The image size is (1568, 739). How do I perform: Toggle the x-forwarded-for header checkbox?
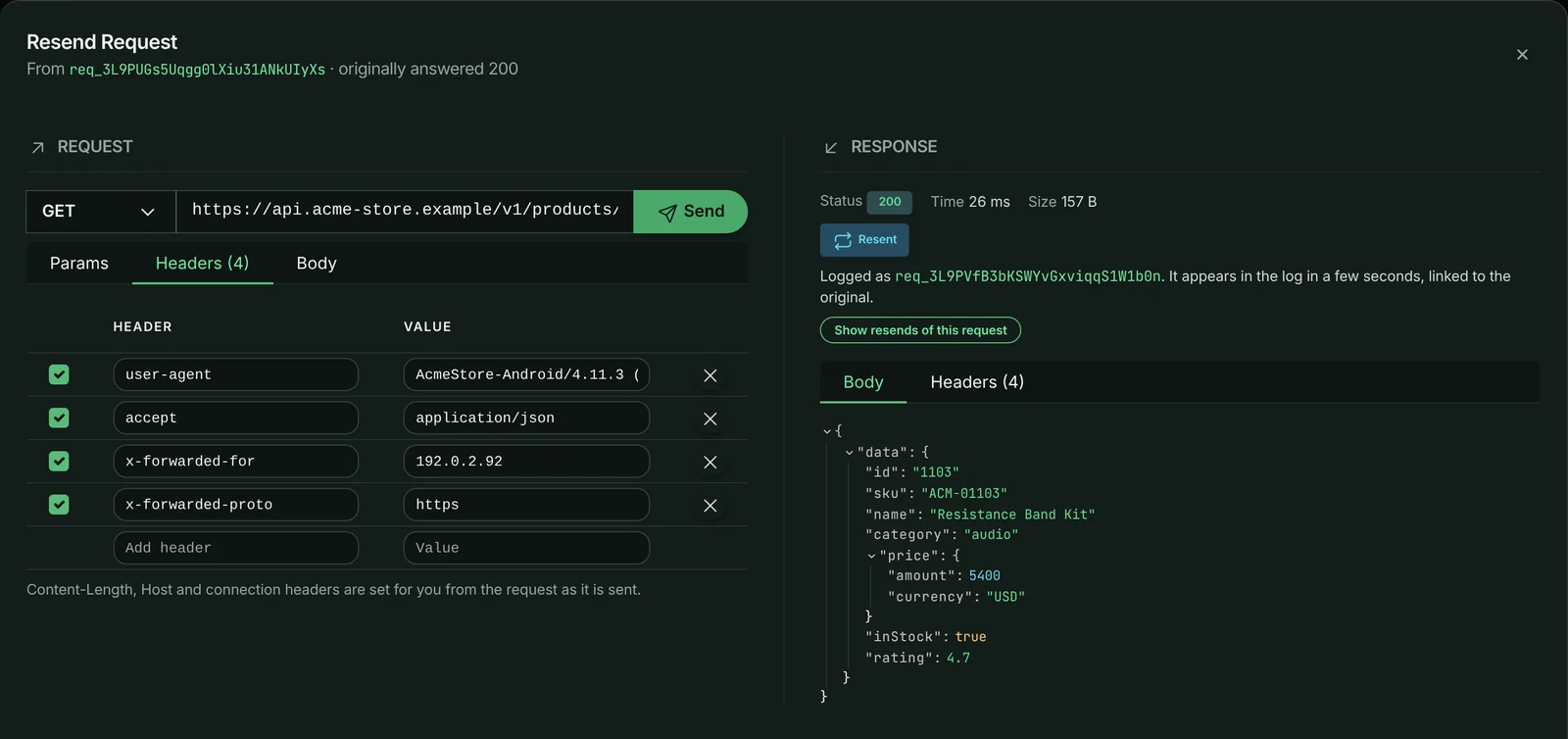[59, 461]
